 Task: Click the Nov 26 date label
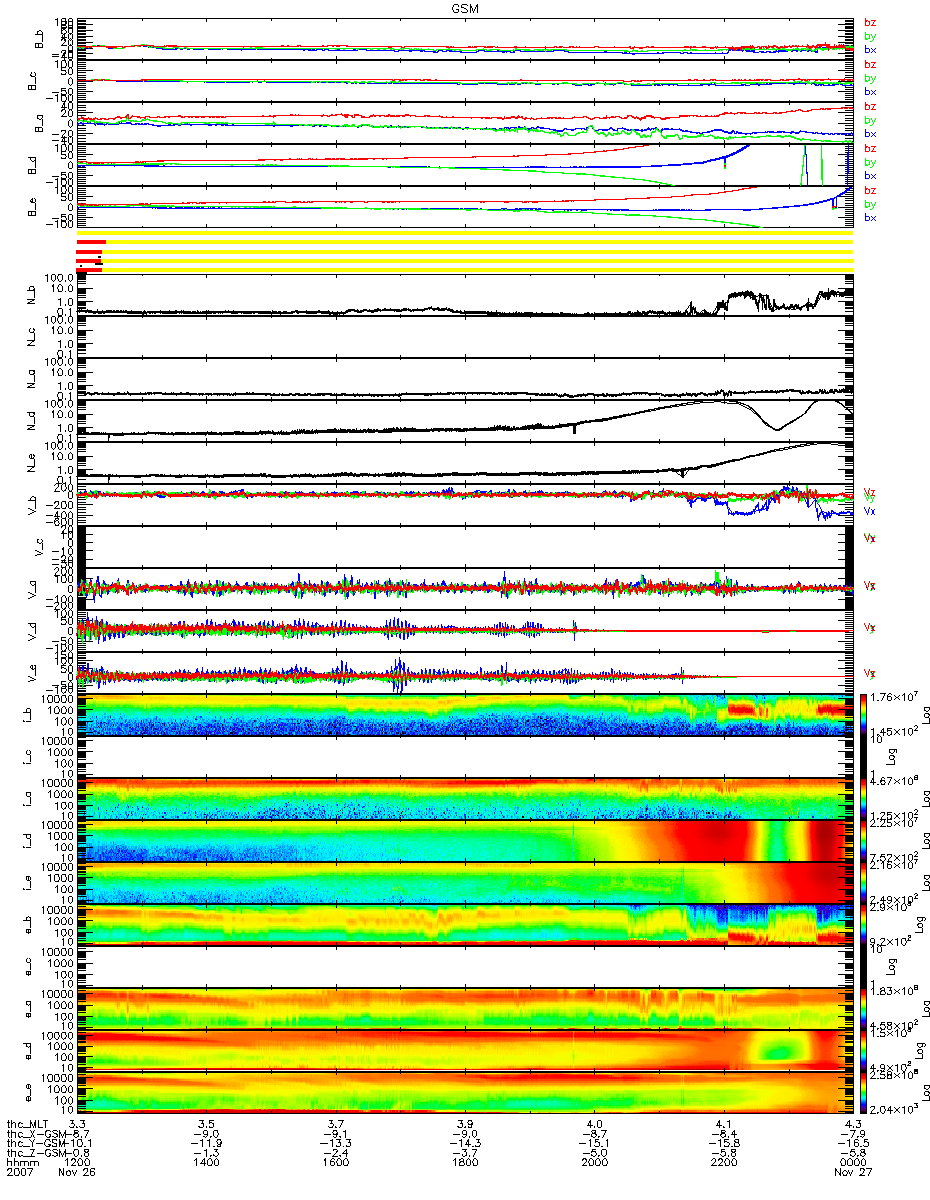(x=78, y=1173)
